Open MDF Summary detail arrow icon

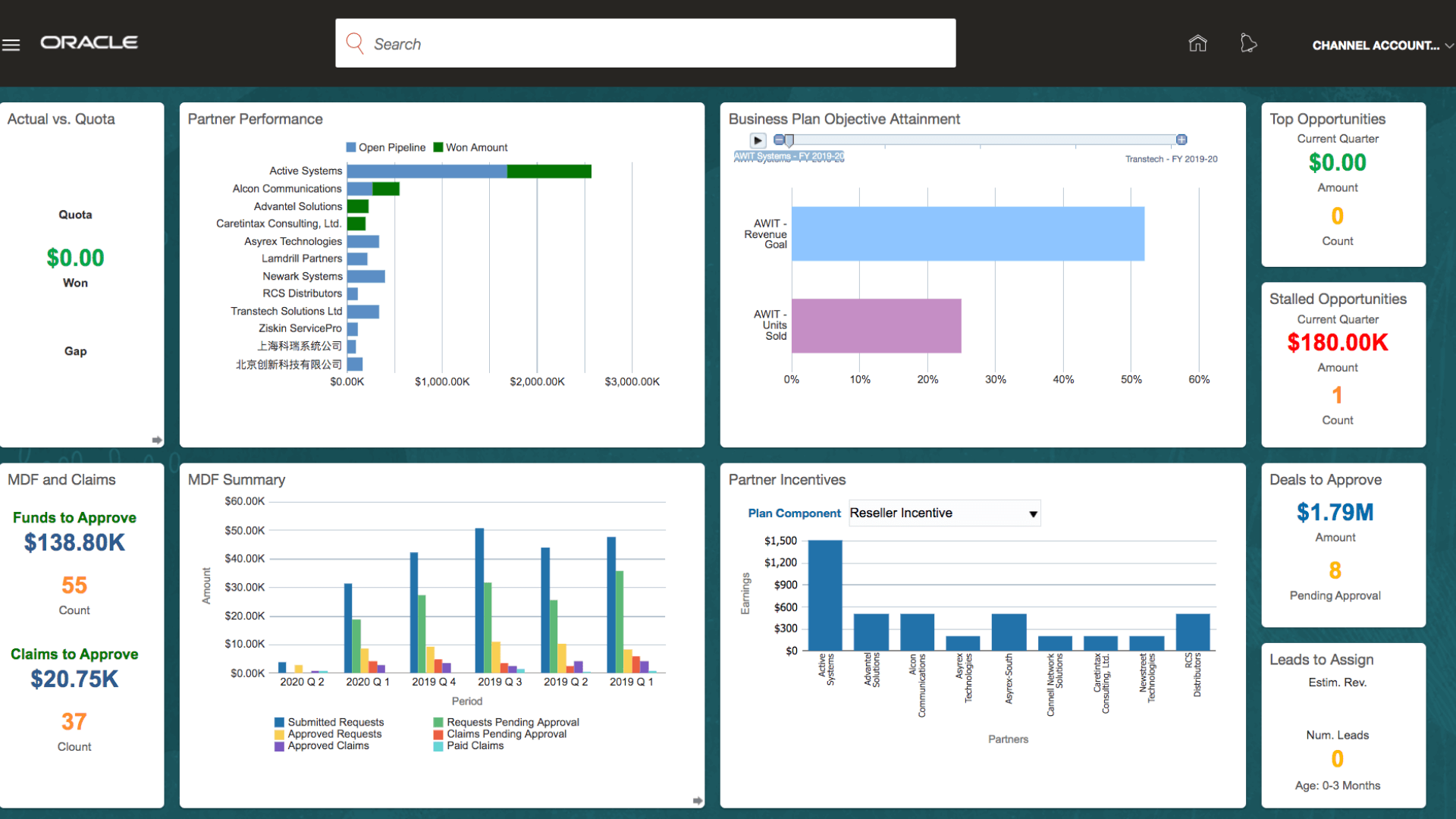point(698,801)
